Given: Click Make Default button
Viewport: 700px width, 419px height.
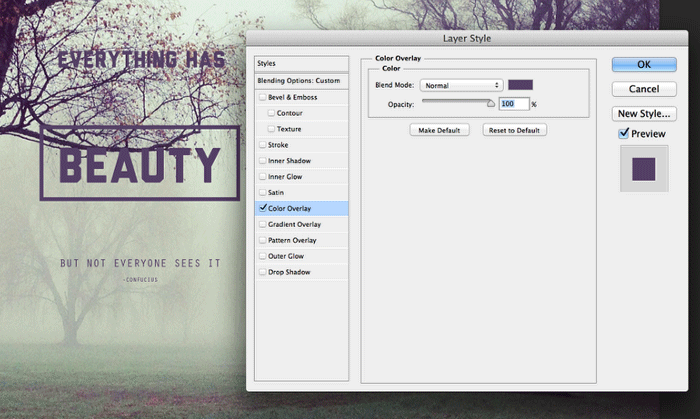Looking at the screenshot, I should click(440, 130).
